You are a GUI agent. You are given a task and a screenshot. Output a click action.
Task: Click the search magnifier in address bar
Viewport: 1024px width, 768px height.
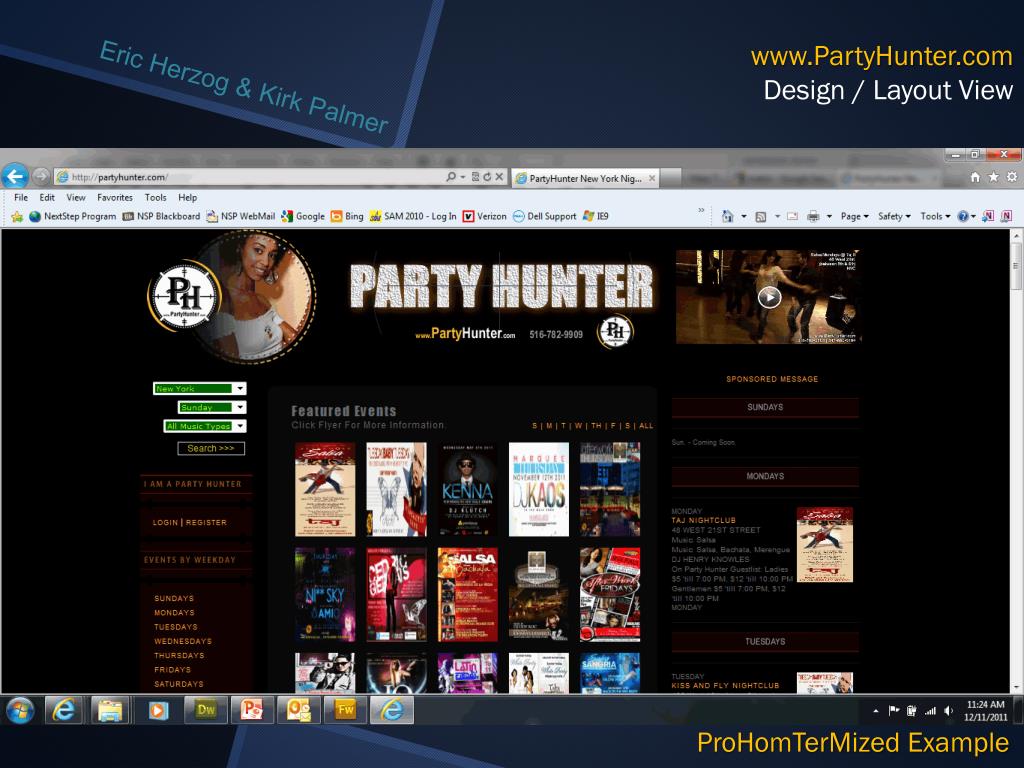coord(451,177)
